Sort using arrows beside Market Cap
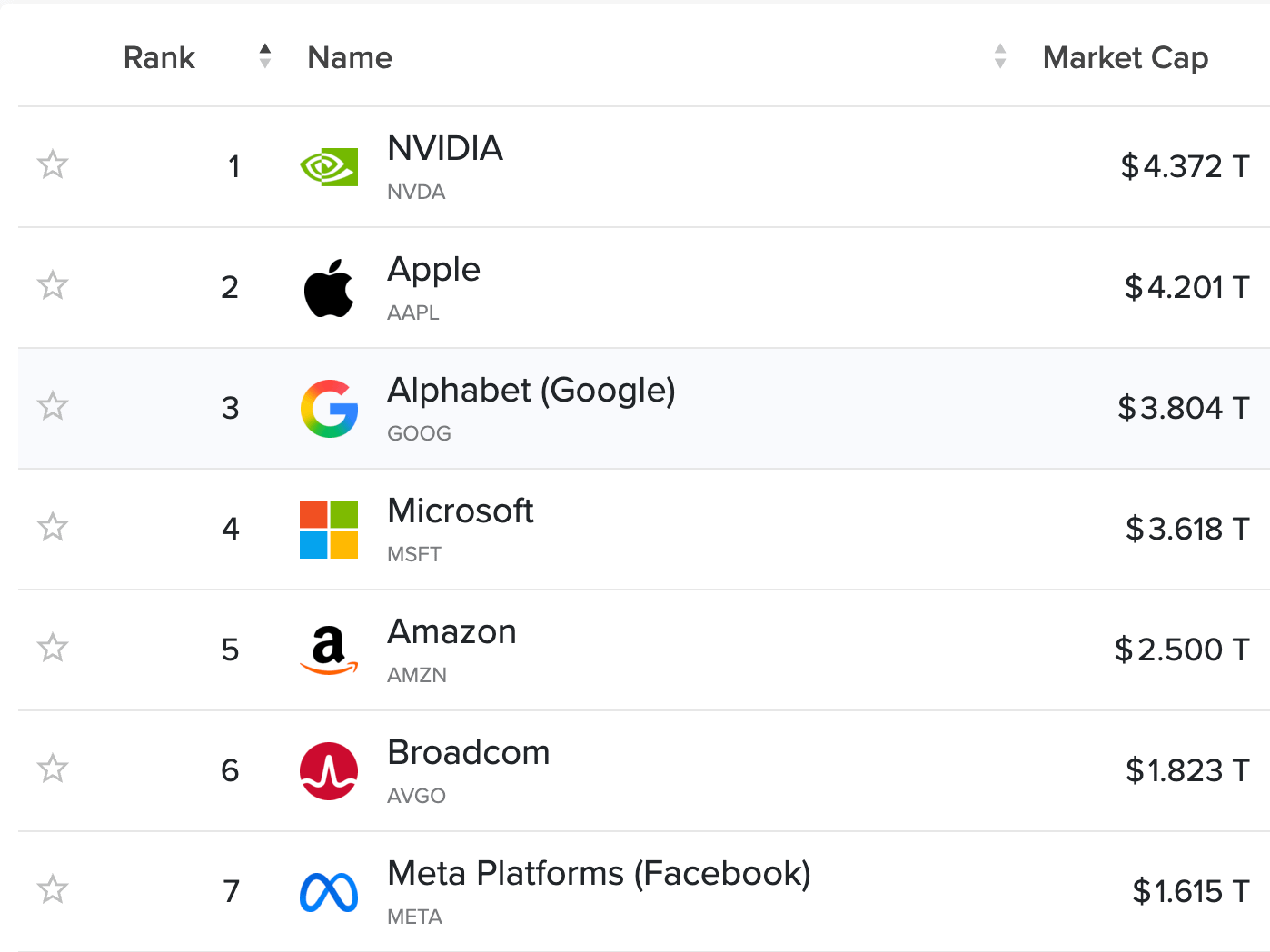This screenshot has height=952, width=1270. click(1000, 56)
